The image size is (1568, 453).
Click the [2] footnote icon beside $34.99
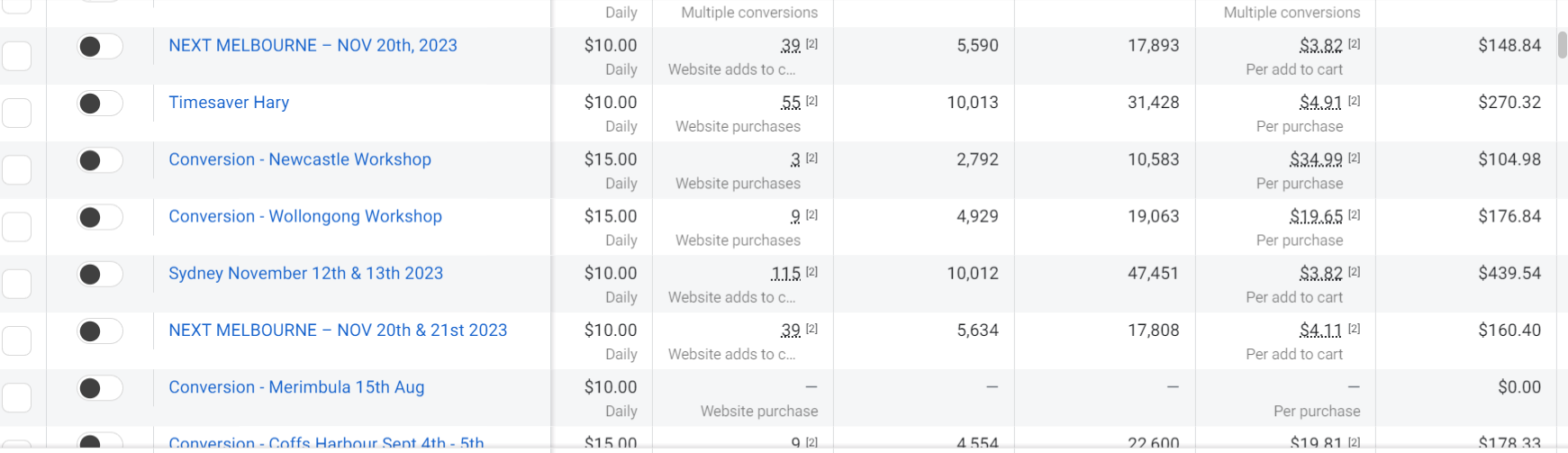(1354, 158)
